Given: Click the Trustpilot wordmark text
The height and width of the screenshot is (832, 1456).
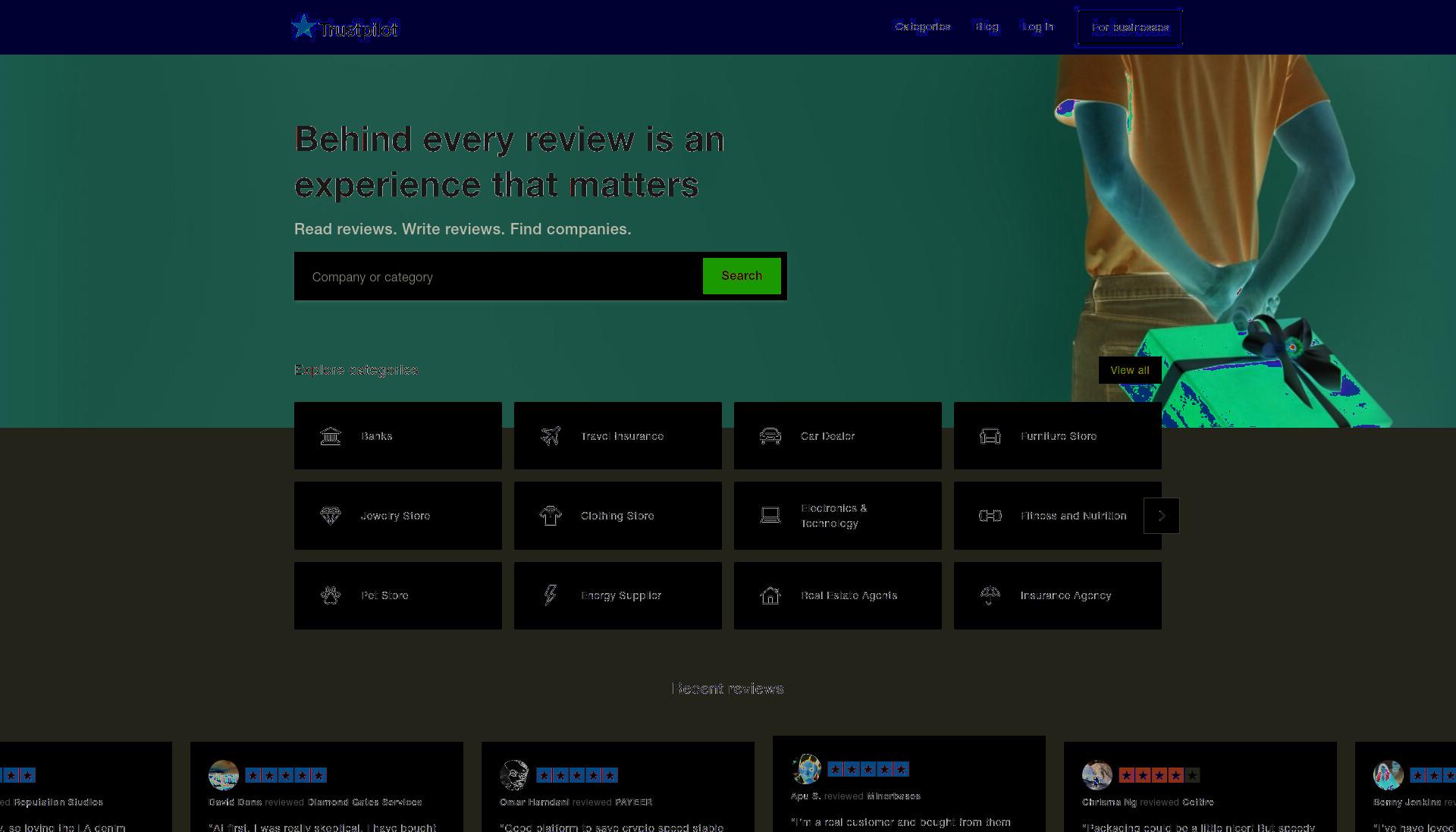Looking at the screenshot, I should (x=359, y=30).
